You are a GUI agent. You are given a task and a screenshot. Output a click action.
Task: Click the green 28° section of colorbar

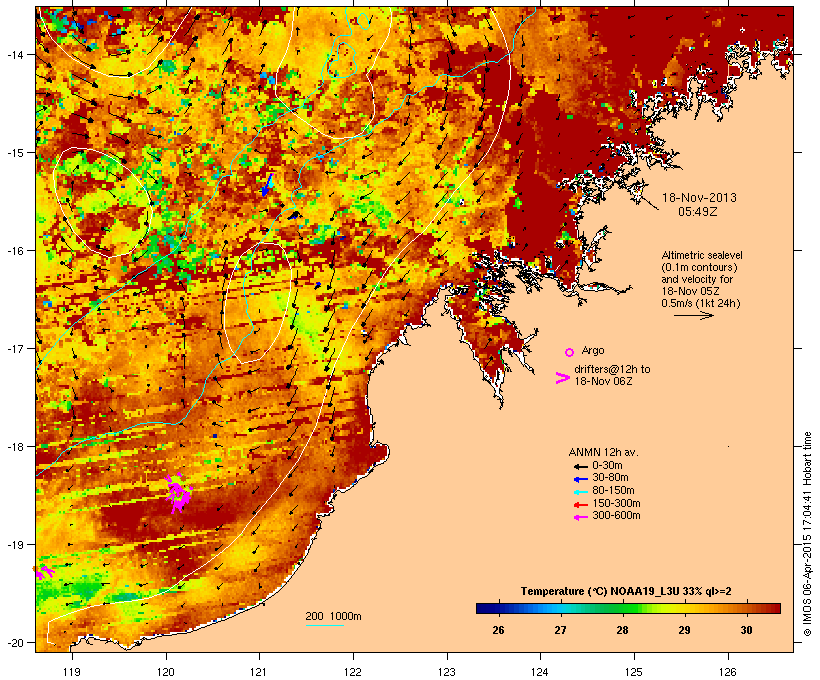click(x=622, y=608)
